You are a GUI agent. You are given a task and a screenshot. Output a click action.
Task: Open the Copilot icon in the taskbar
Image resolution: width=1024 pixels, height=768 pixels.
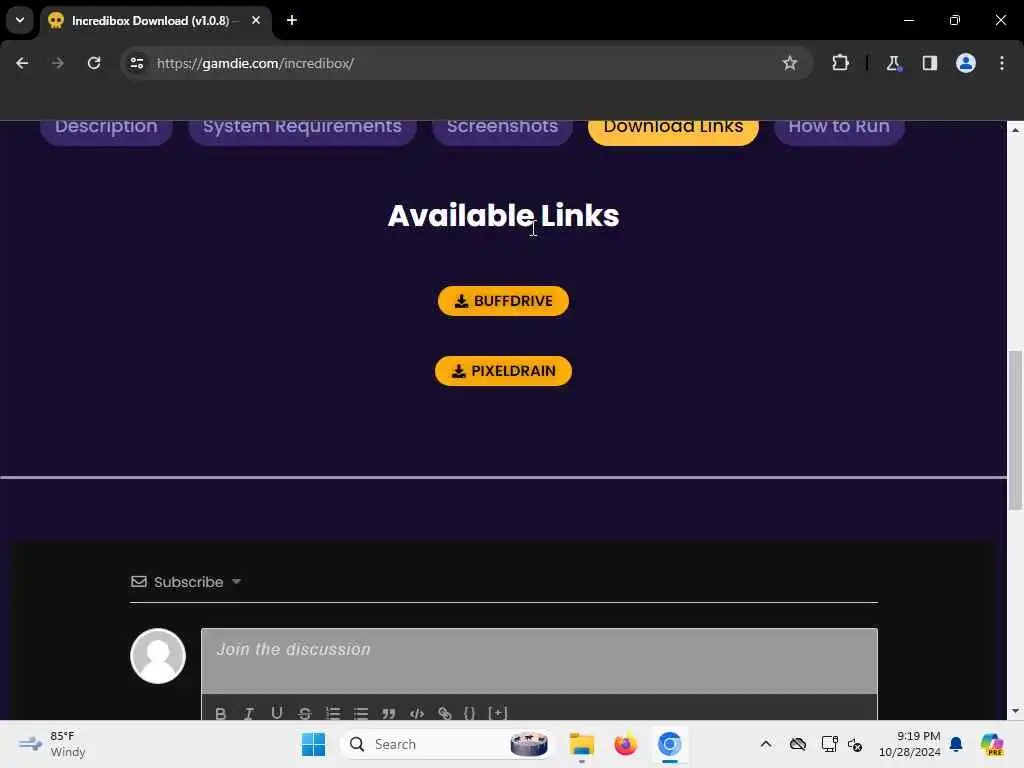(x=992, y=744)
